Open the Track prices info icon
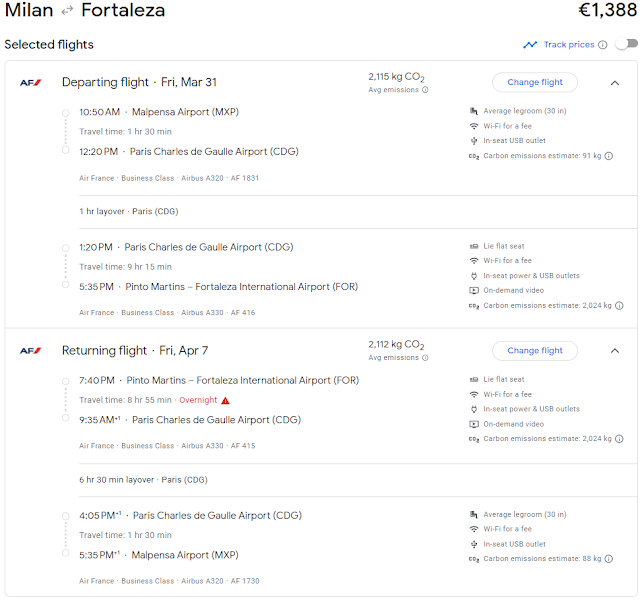The image size is (640, 600). [602, 45]
